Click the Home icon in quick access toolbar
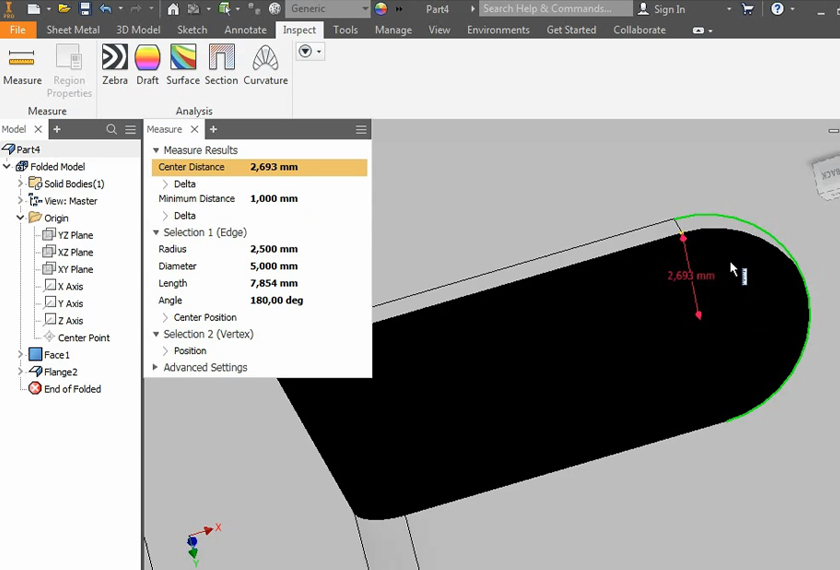This screenshot has height=570, width=840. [173, 9]
